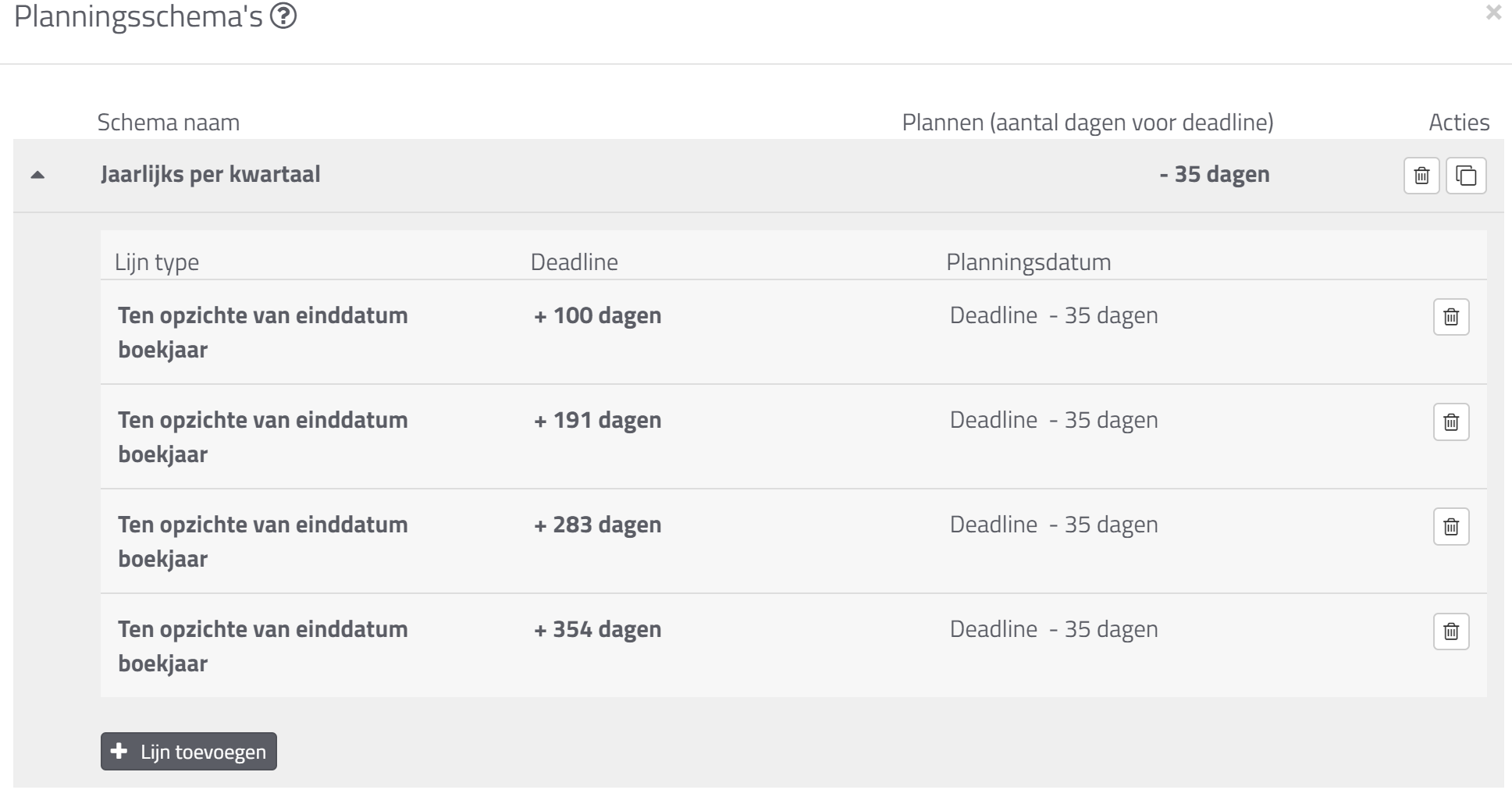Click the Lijn type text of first line
Image resolution: width=1512 pixels, height=797 pixels.
coord(262,333)
